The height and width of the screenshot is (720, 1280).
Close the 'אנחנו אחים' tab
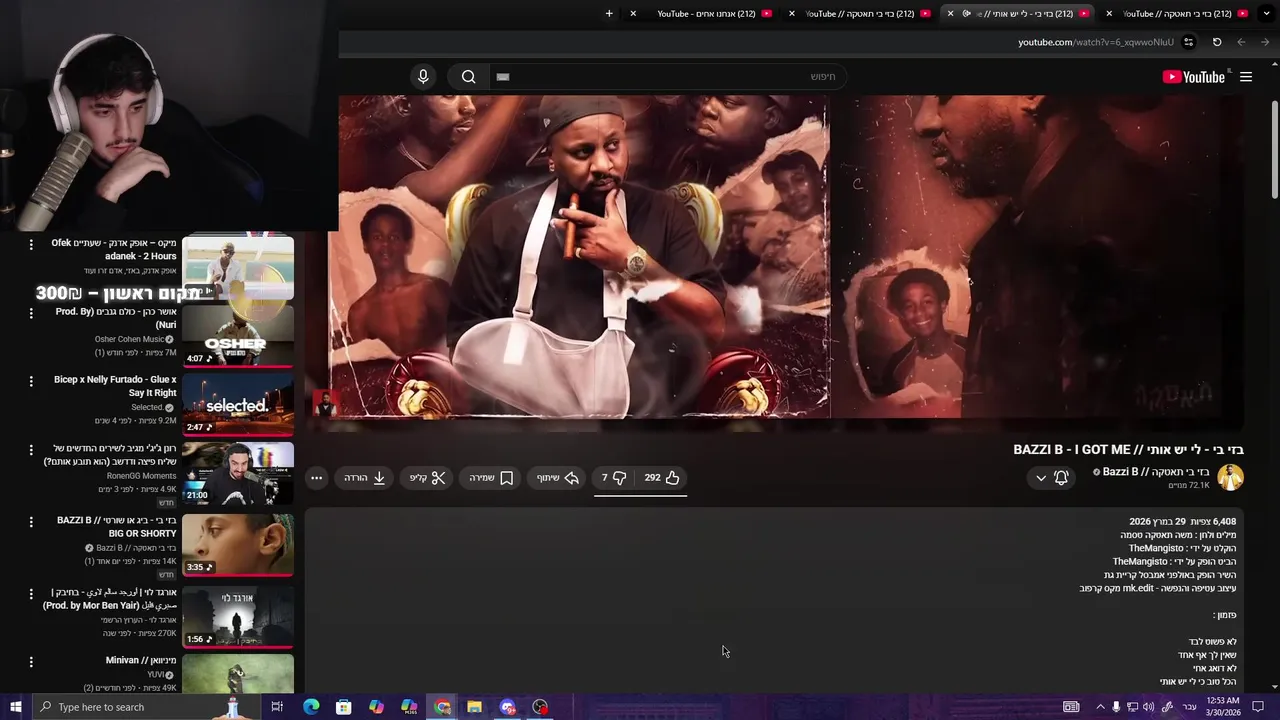point(633,14)
